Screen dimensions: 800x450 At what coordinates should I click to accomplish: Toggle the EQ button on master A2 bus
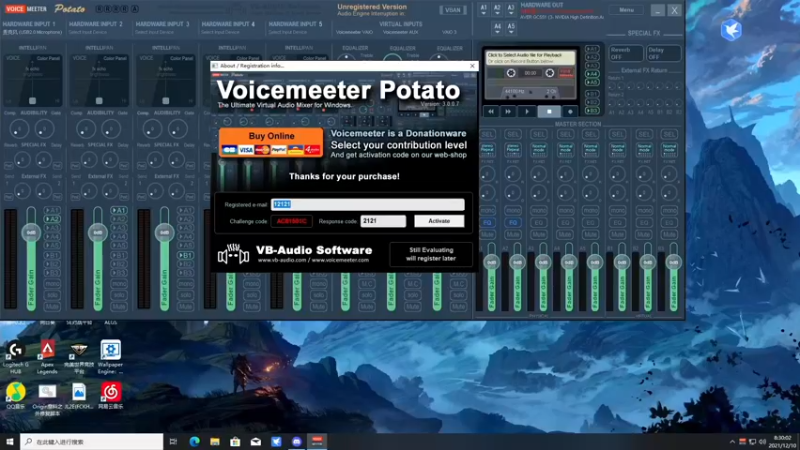(513, 222)
